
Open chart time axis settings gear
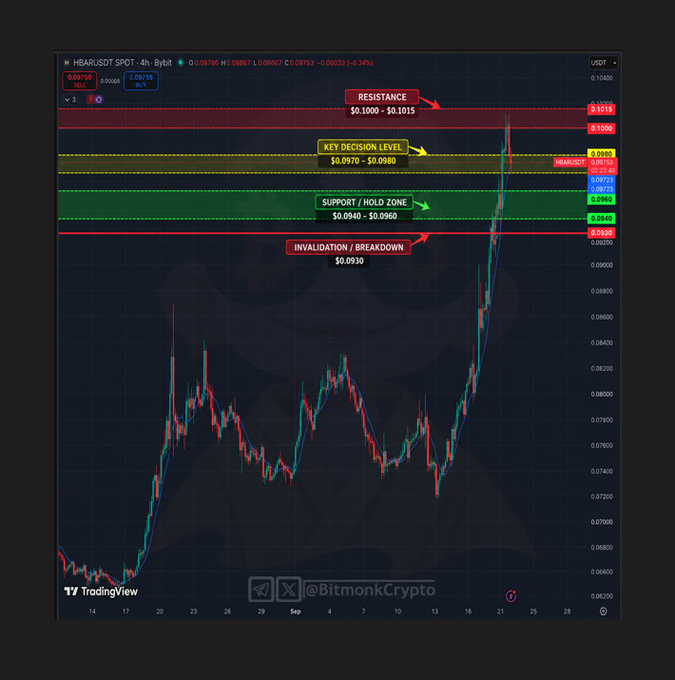pos(603,611)
